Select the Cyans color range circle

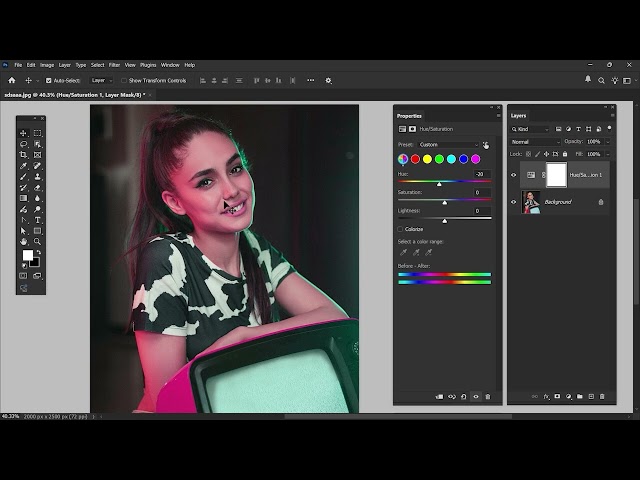click(451, 159)
